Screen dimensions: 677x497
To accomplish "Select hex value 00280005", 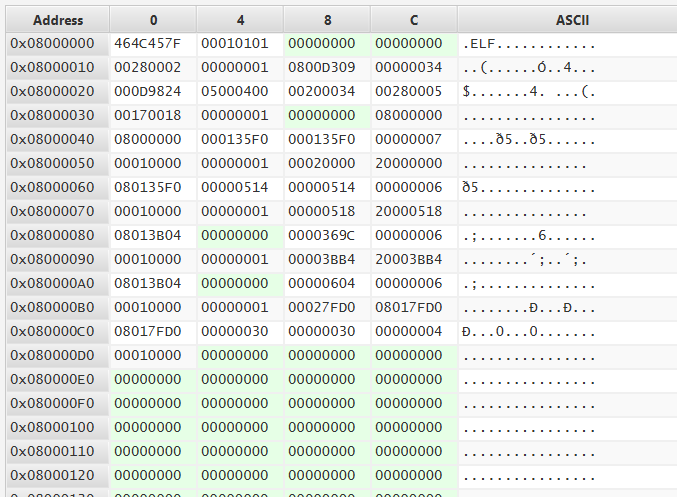I will tap(414, 92).
